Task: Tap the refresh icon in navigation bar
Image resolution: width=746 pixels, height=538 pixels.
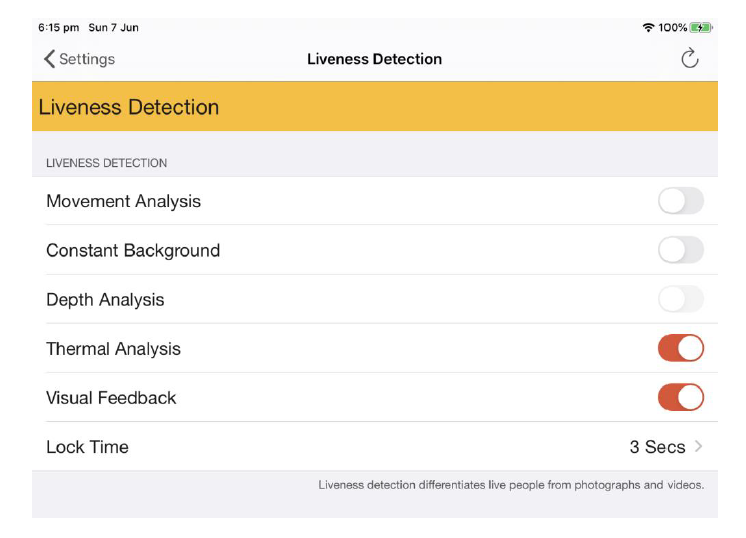Action: point(689,59)
